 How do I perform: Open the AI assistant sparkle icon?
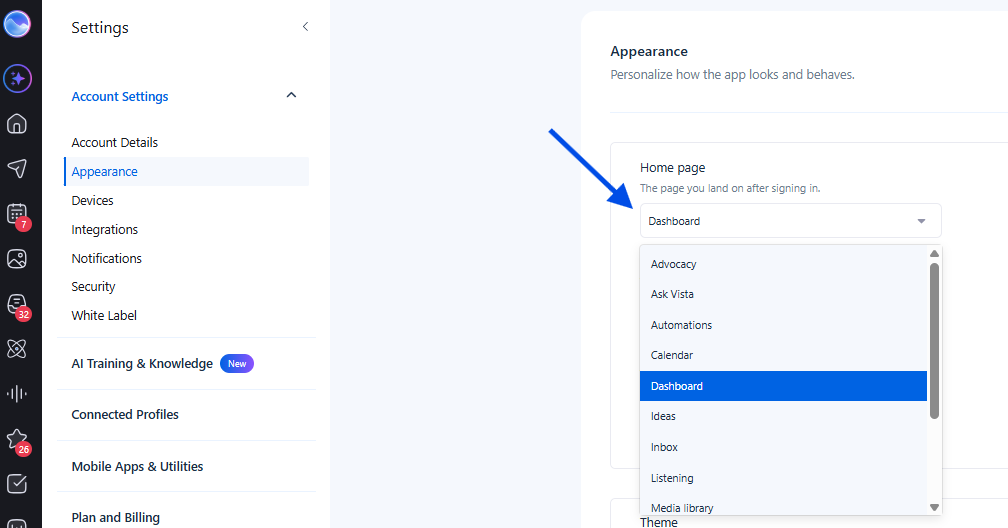[x=17, y=78]
